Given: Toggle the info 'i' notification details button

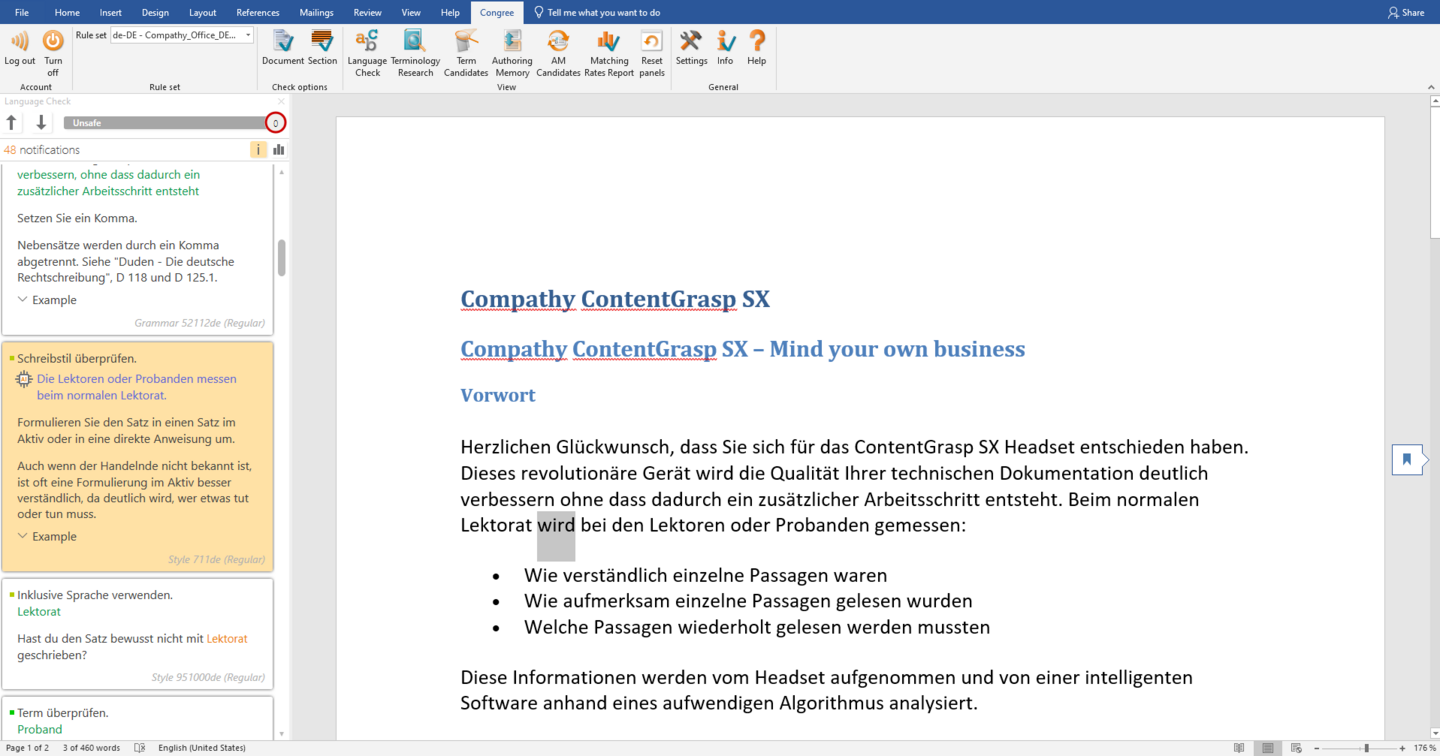Looking at the screenshot, I should pos(258,150).
